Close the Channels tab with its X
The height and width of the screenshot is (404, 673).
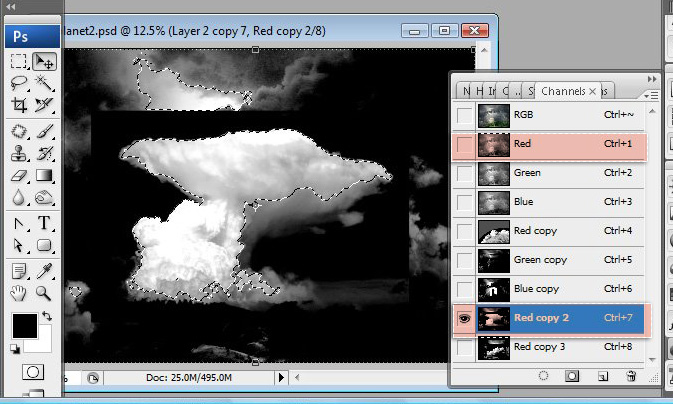click(592, 91)
